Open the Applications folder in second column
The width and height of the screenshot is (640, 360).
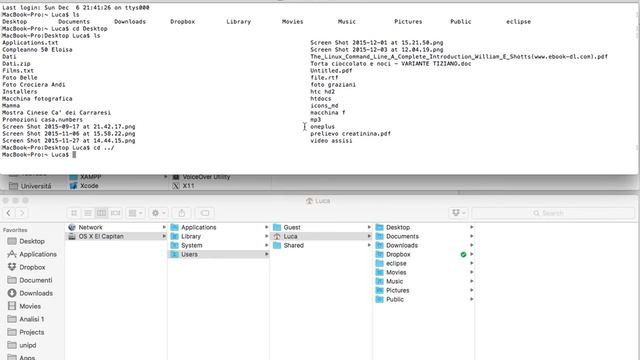click(x=219, y=227)
